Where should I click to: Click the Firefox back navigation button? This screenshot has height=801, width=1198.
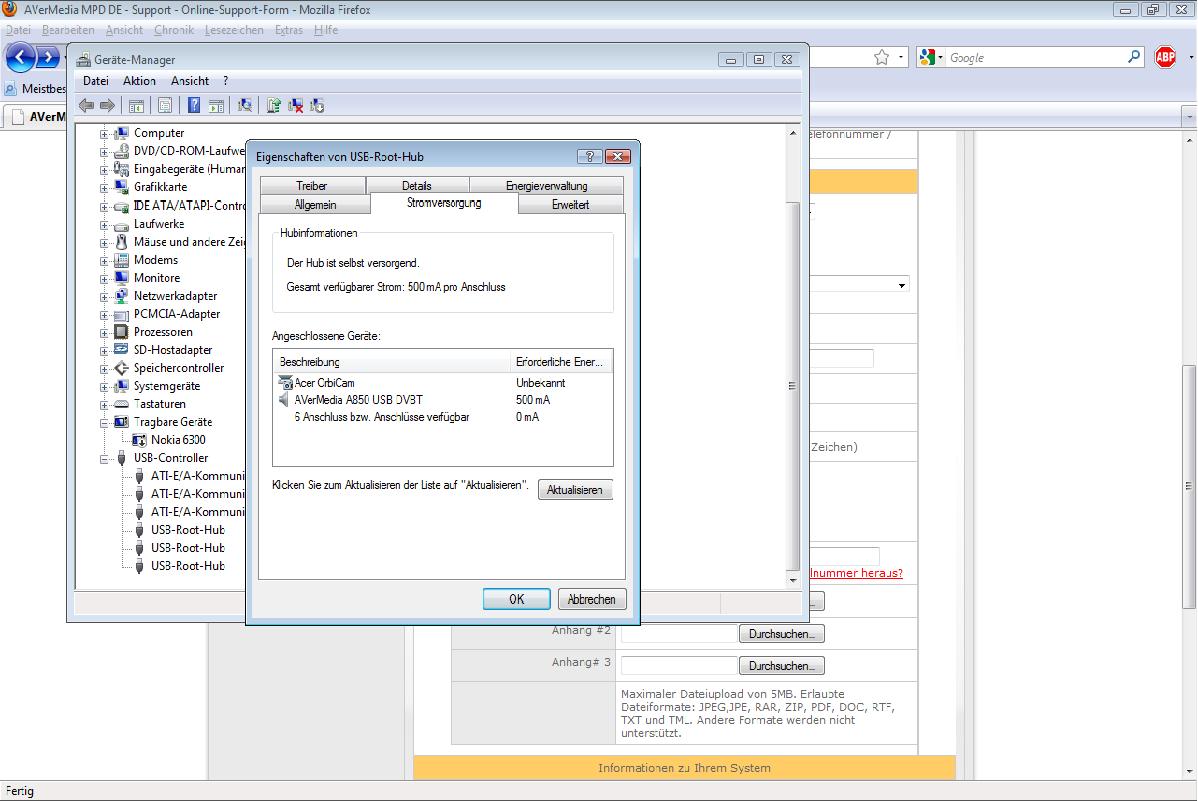click(21, 57)
